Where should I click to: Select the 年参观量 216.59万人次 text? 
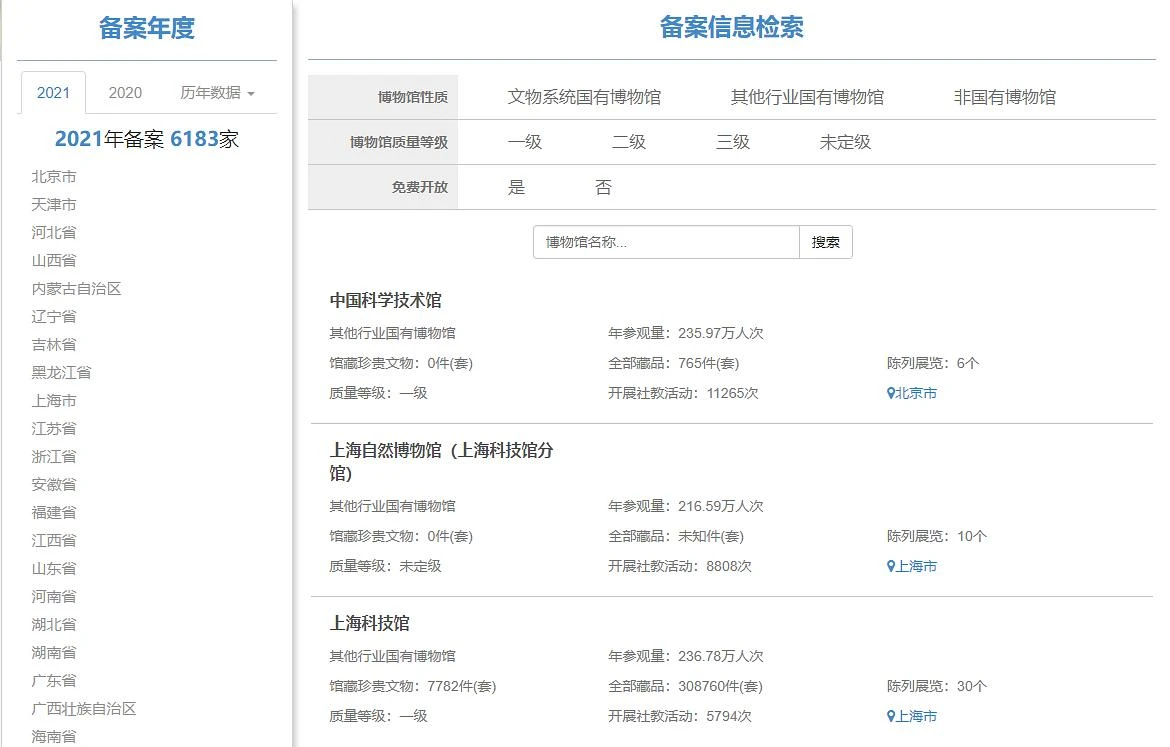[x=686, y=506]
